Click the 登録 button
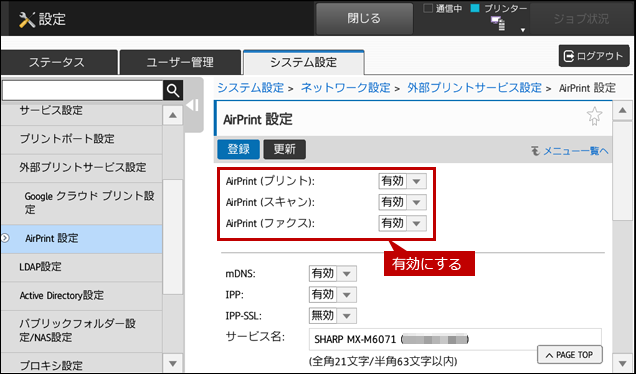Viewport: 636px width, 374px height. (x=238, y=149)
